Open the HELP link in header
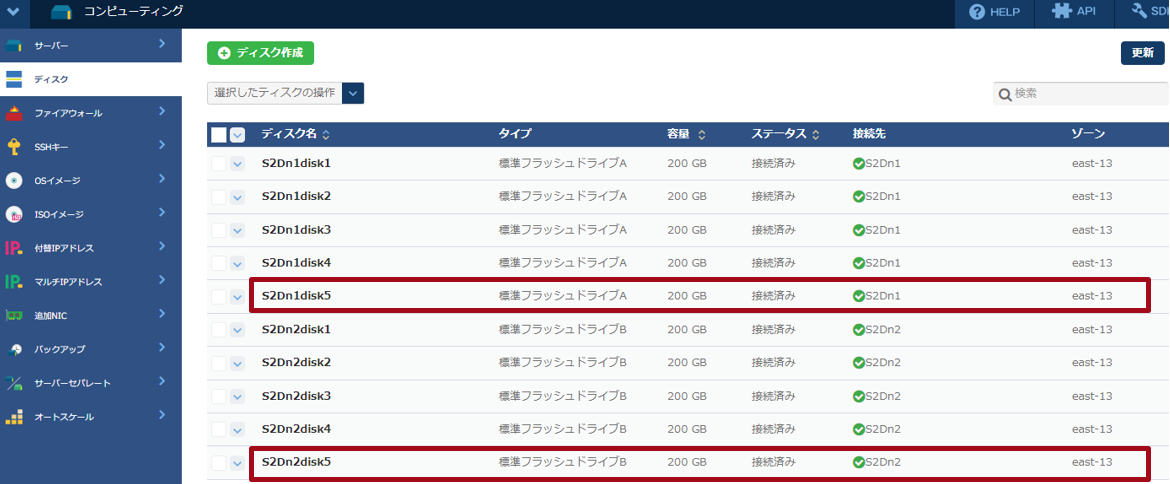Image resolution: width=1170 pixels, height=484 pixels. [996, 13]
